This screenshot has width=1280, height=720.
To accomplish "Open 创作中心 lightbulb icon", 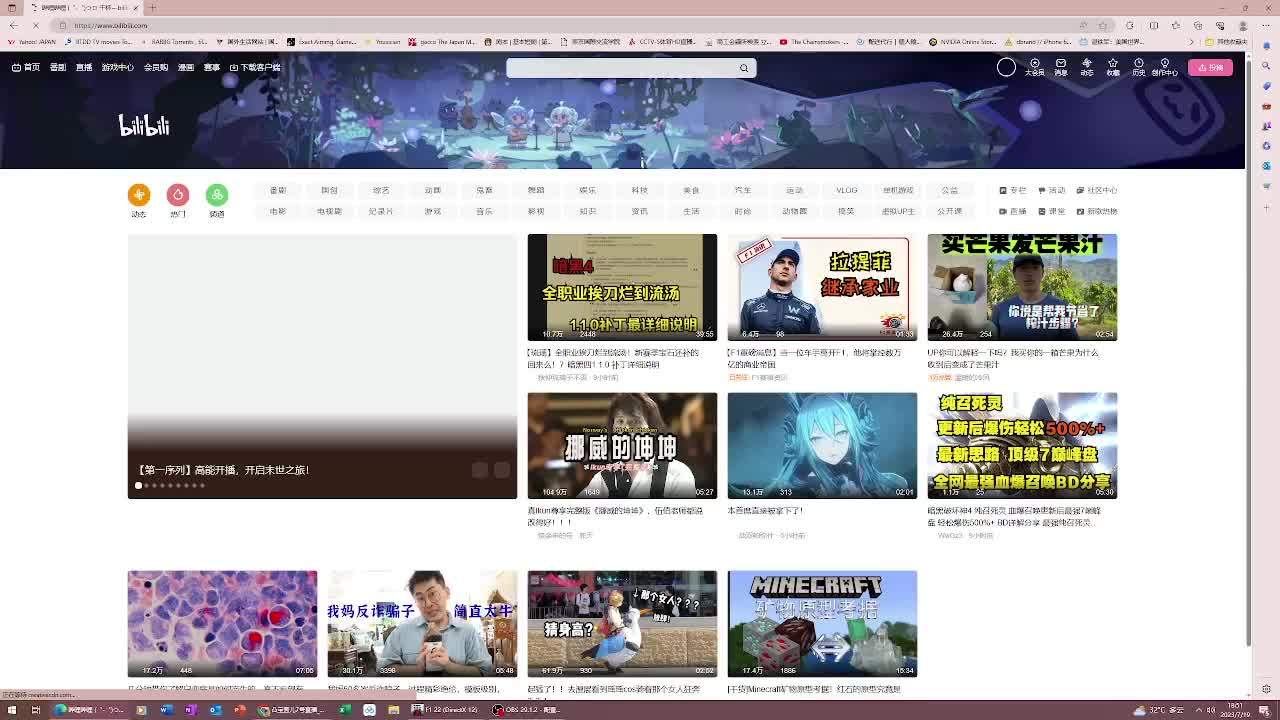I will tap(1164, 64).
